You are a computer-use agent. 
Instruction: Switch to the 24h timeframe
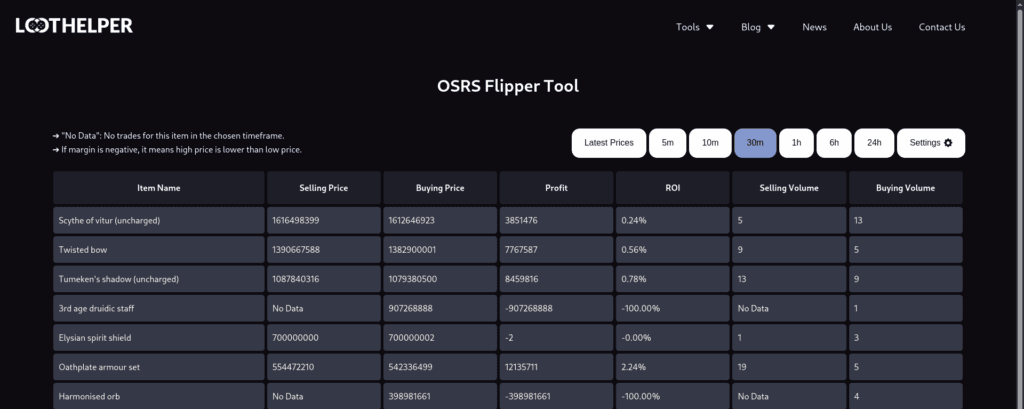point(874,143)
